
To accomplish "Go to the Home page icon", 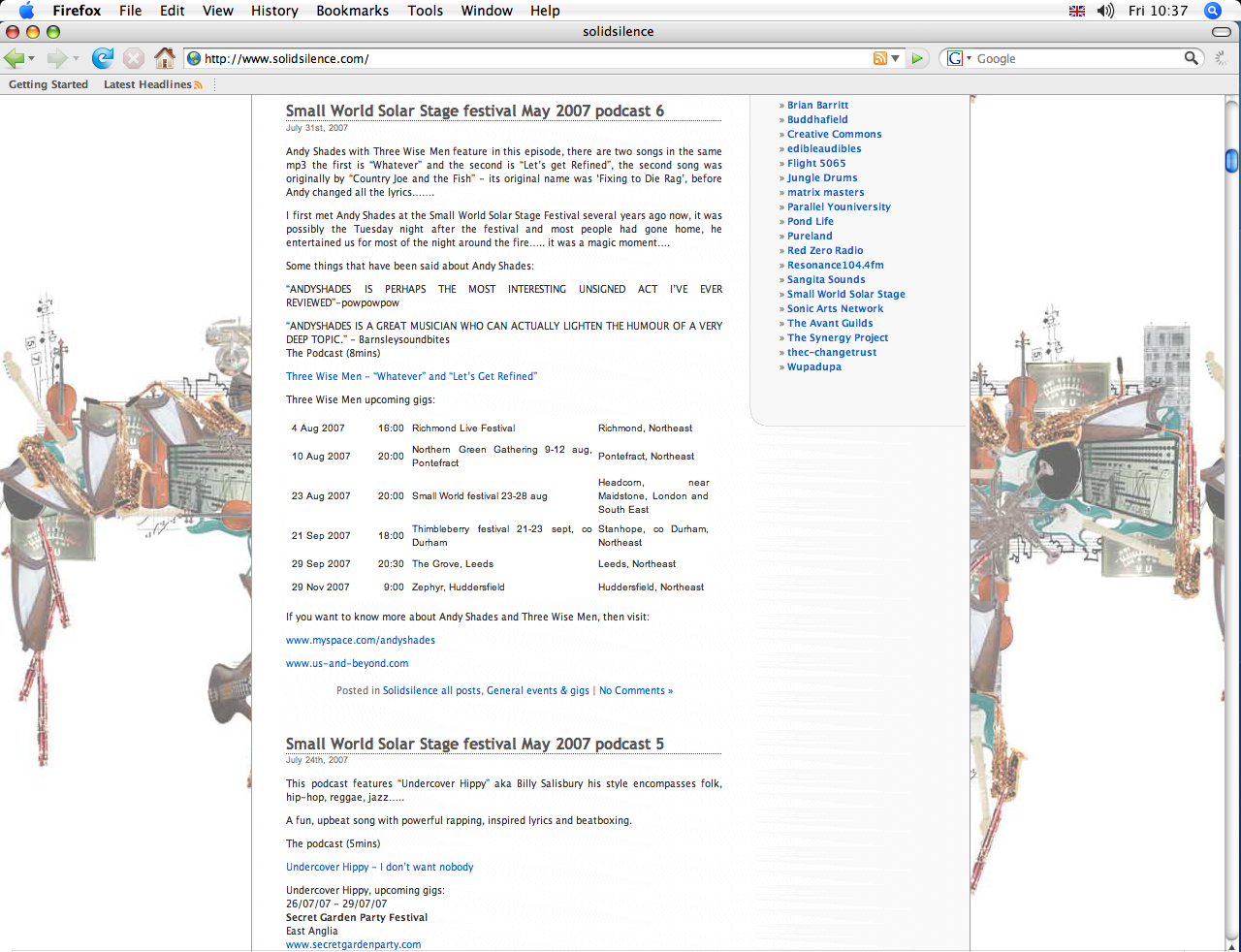I will (x=165, y=58).
